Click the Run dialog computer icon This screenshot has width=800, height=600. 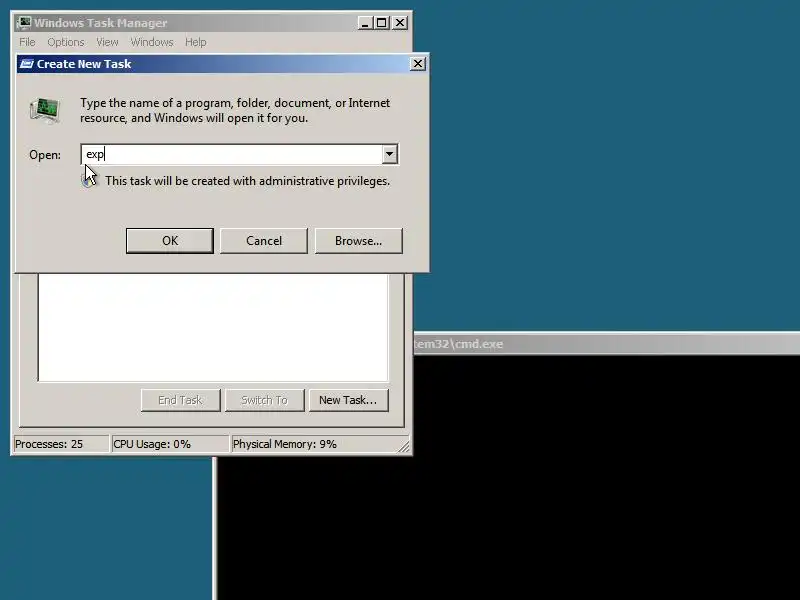click(45, 110)
